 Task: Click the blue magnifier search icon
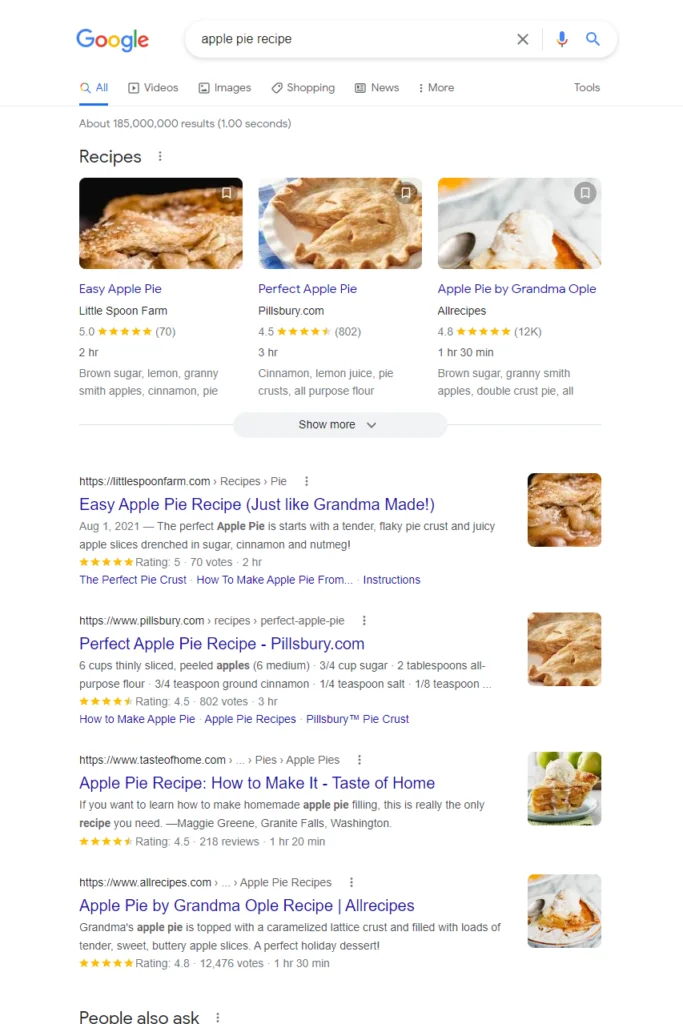593,39
